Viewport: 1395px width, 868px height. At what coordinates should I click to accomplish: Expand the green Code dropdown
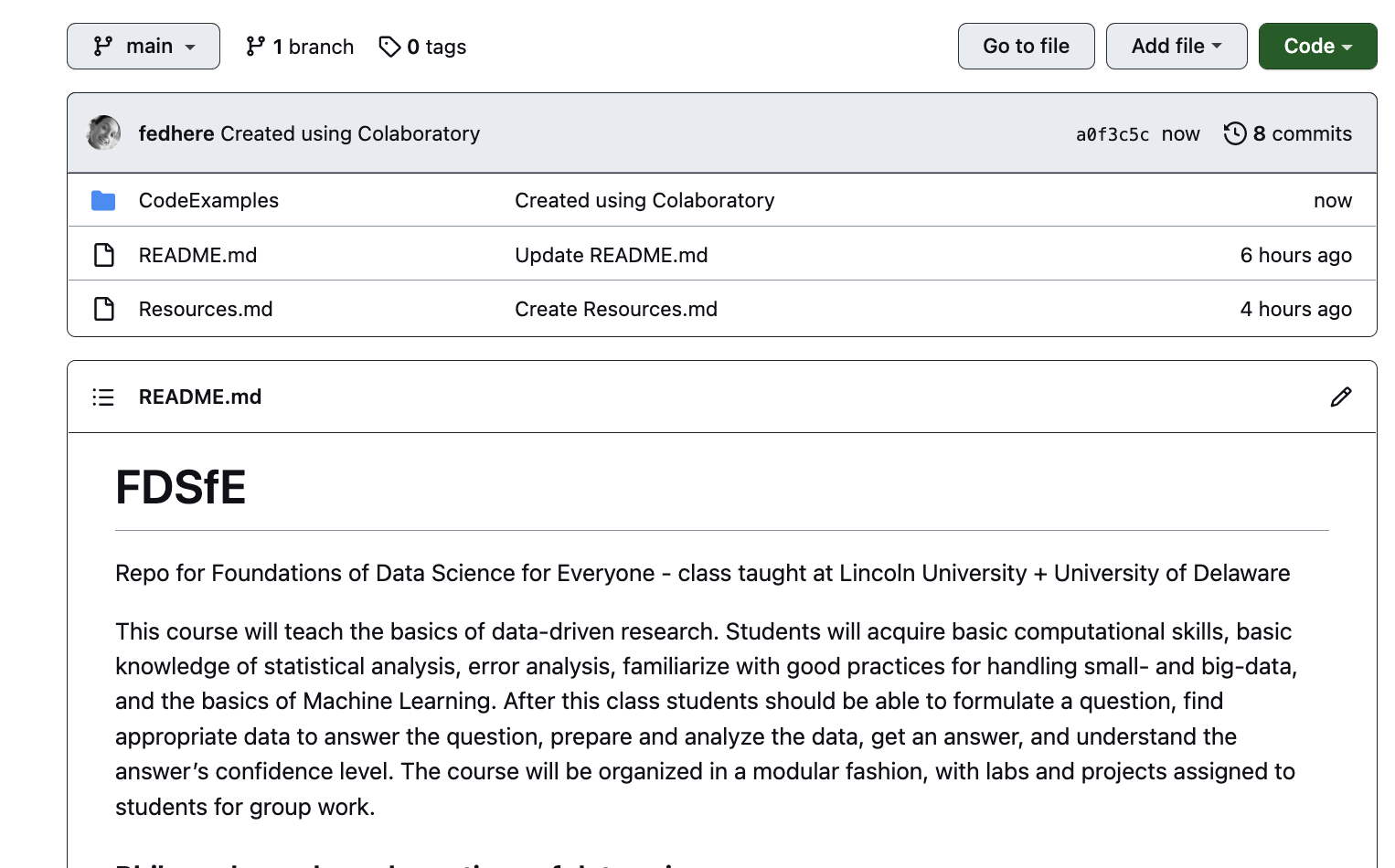1317,47
